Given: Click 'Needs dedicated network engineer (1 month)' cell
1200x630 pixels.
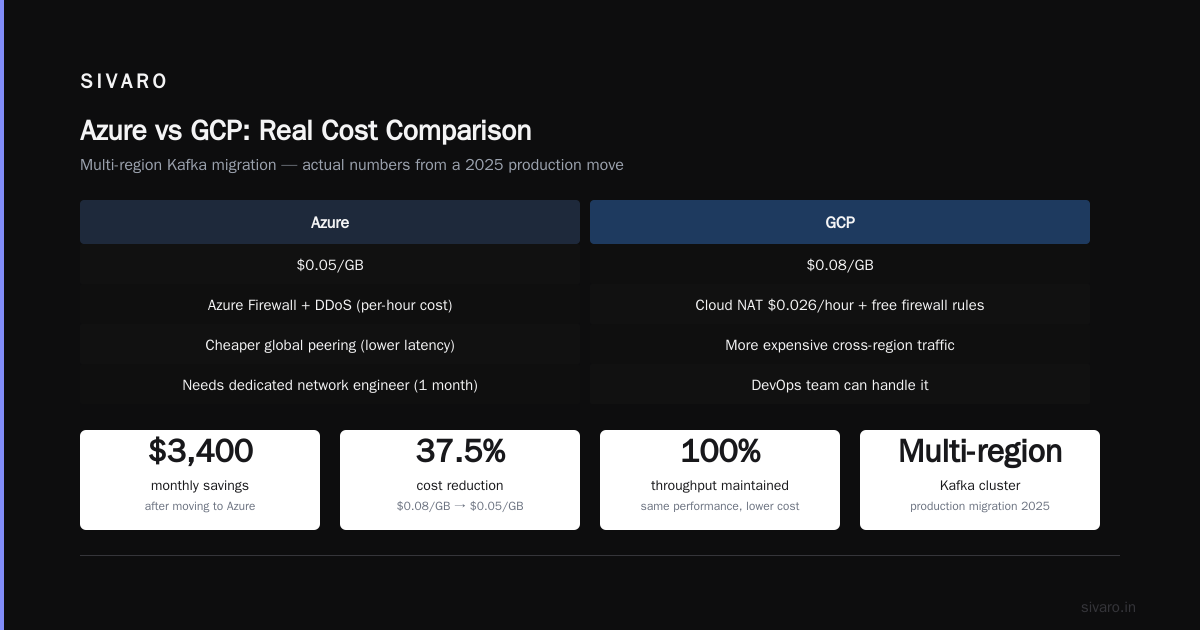Looking at the screenshot, I should (x=330, y=385).
